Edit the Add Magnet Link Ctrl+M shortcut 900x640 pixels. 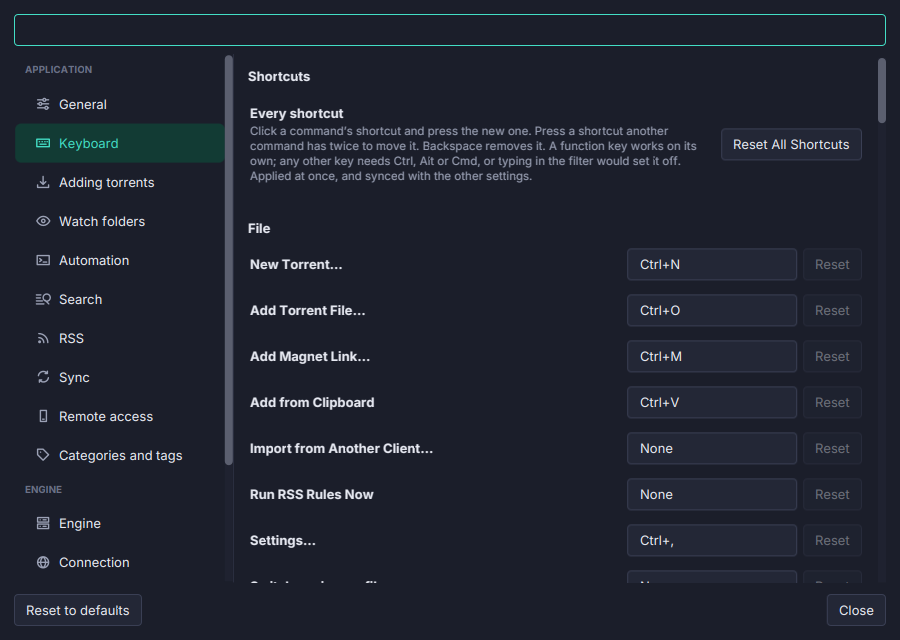tap(712, 356)
